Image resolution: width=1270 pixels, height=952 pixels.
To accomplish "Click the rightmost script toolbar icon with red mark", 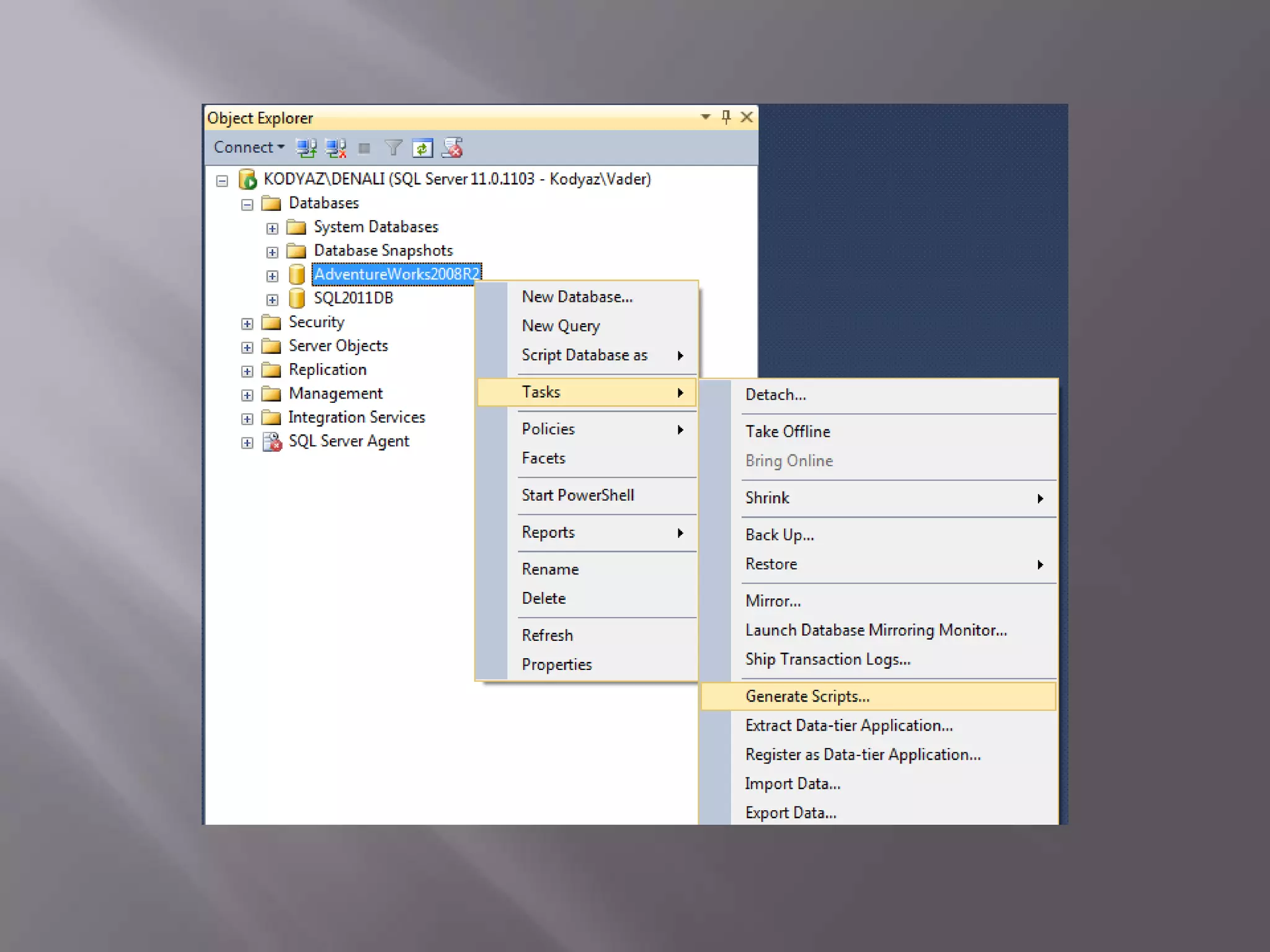I will click(453, 148).
